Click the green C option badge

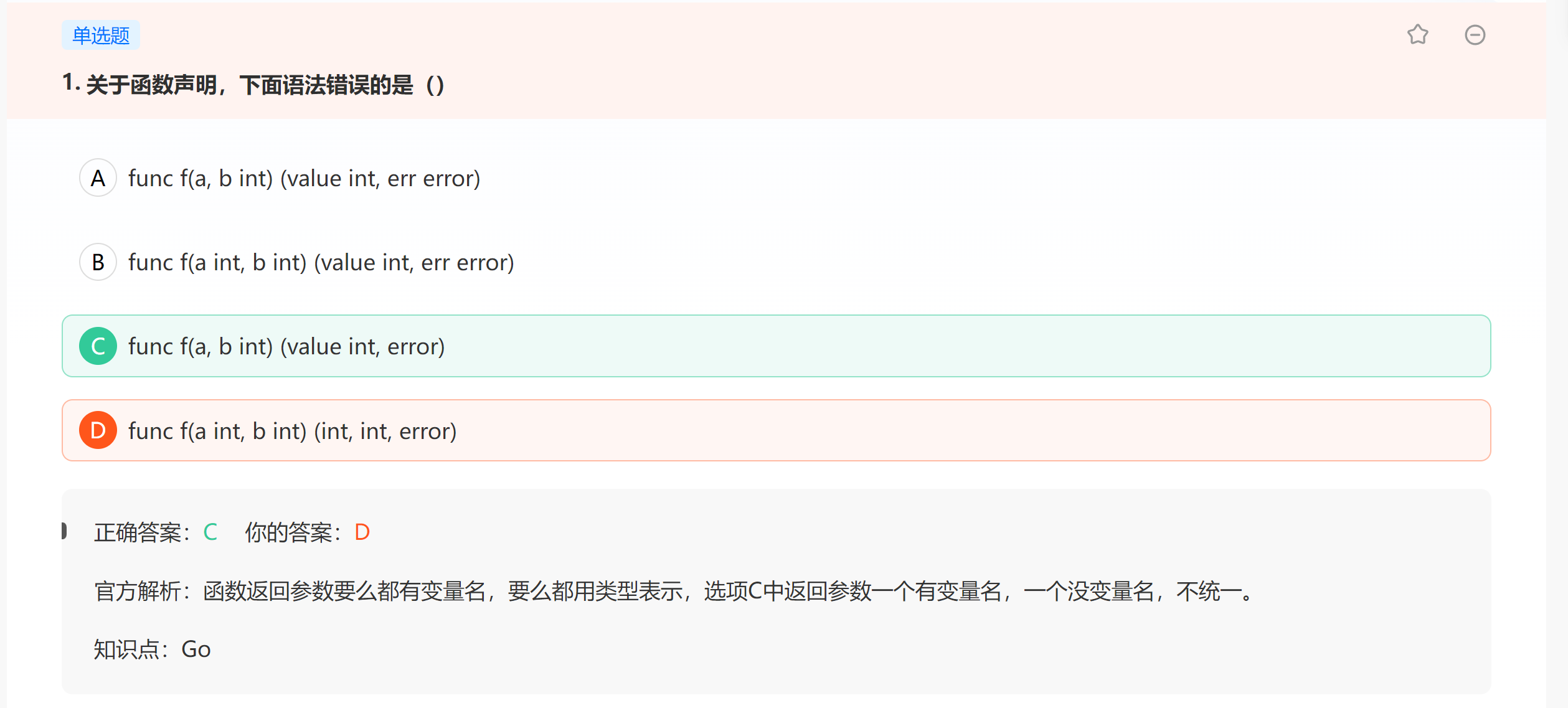pos(98,346)
